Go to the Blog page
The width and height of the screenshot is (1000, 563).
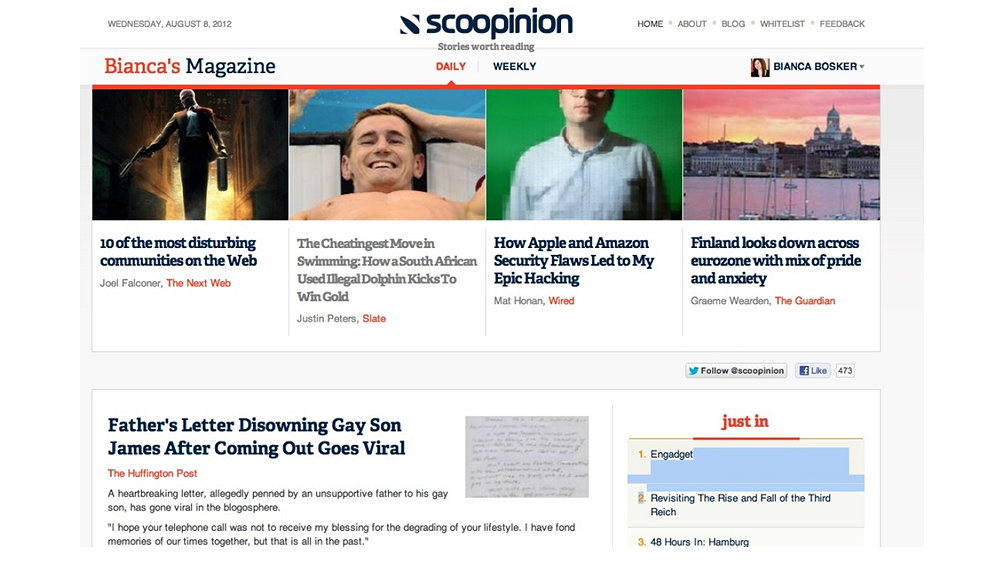733,24
